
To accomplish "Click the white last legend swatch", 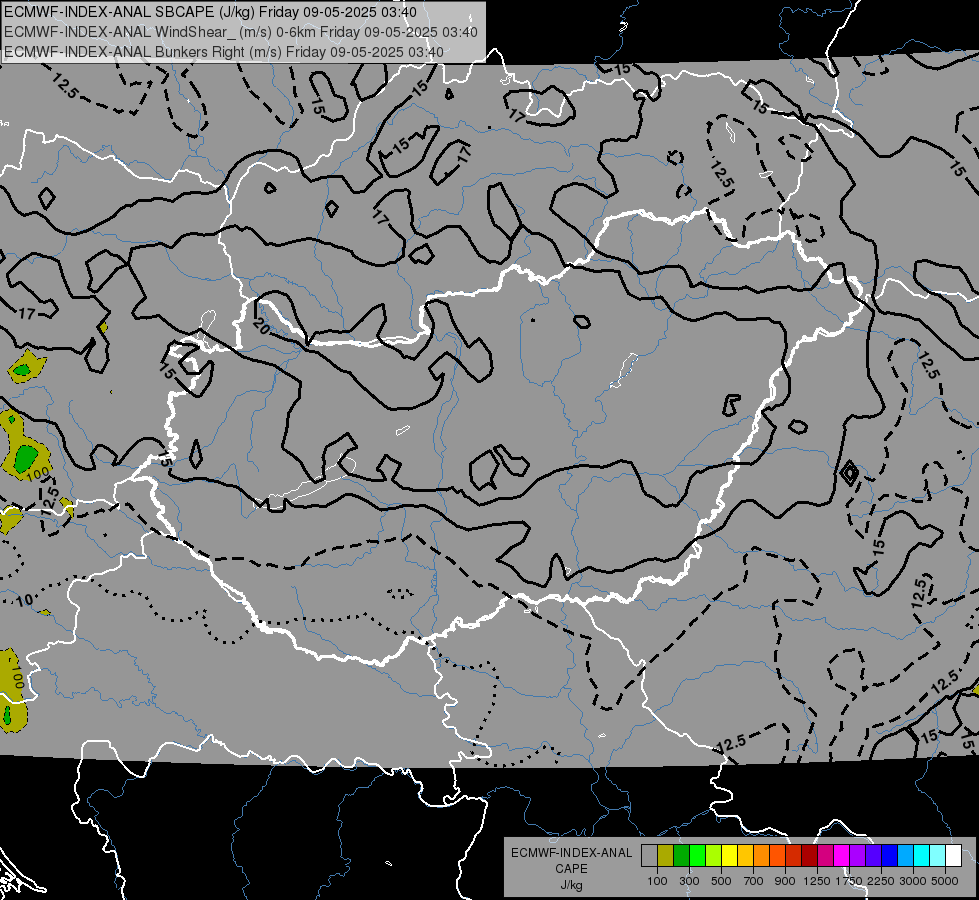I will (x=954, y=855).
